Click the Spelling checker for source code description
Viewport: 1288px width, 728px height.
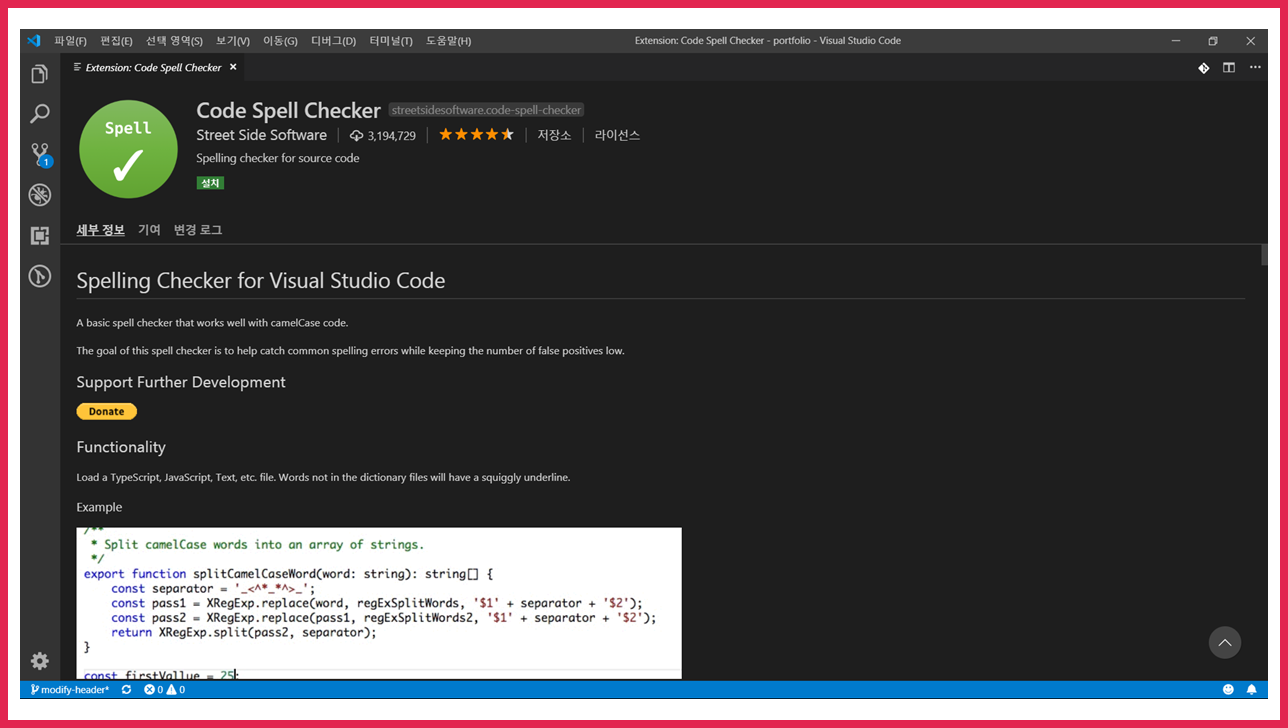(278, 158)
